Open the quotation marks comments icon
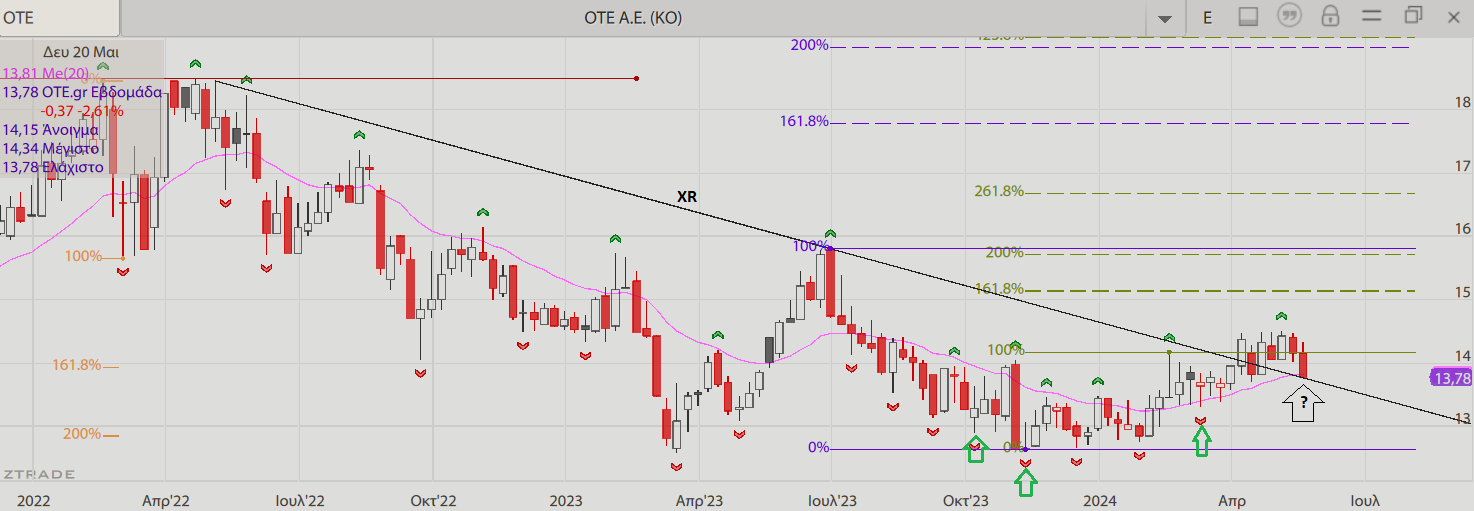 click(x=1290, y=17)
